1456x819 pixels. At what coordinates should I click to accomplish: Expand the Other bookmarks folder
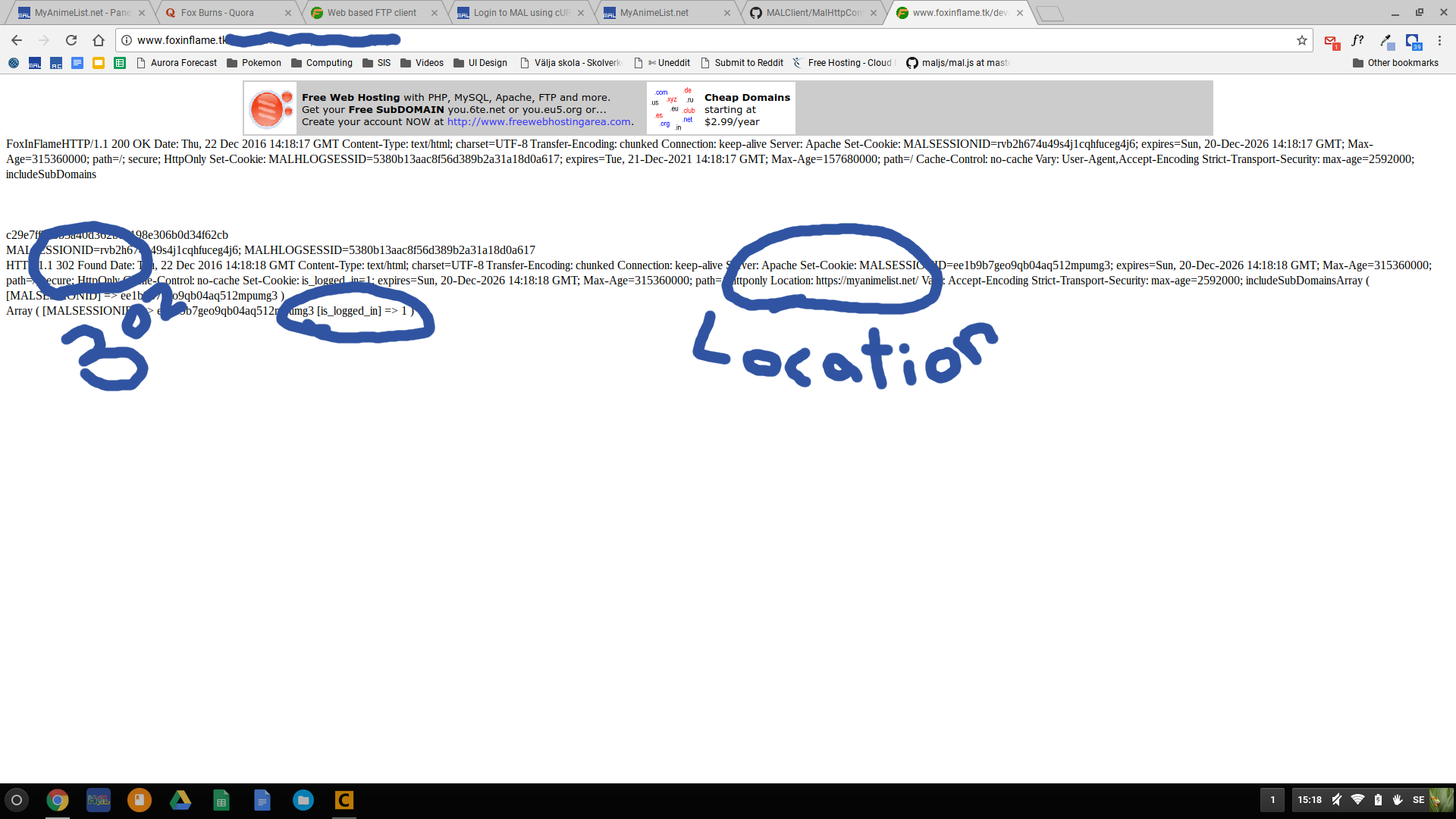(x=1395, y=63)
